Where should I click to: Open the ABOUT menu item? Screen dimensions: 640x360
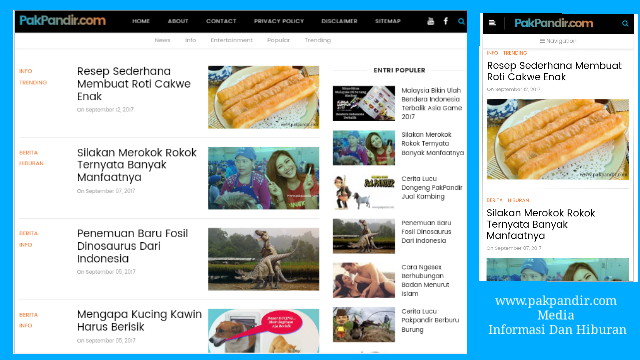coord(178,21)
